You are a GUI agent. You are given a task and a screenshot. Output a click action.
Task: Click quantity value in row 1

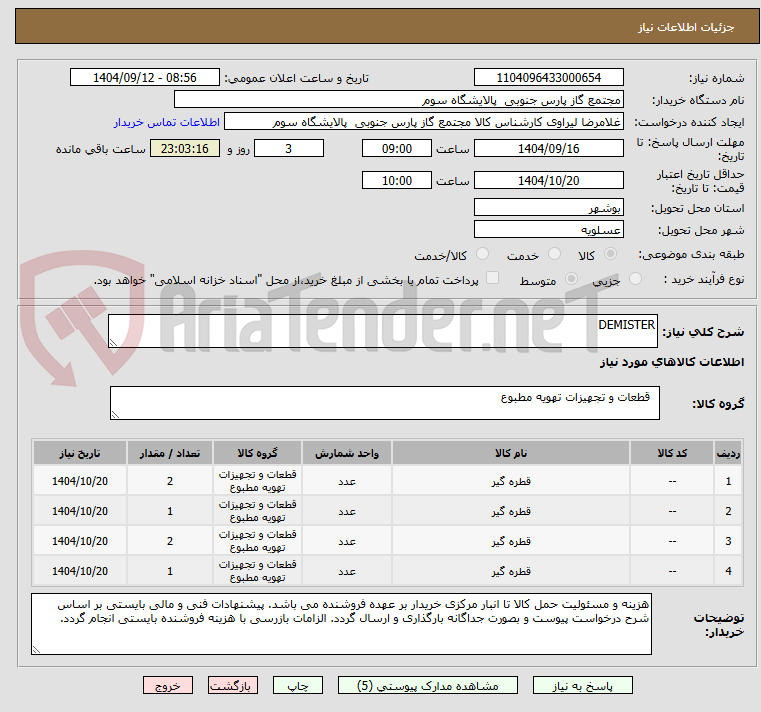(x=169, y=481)
